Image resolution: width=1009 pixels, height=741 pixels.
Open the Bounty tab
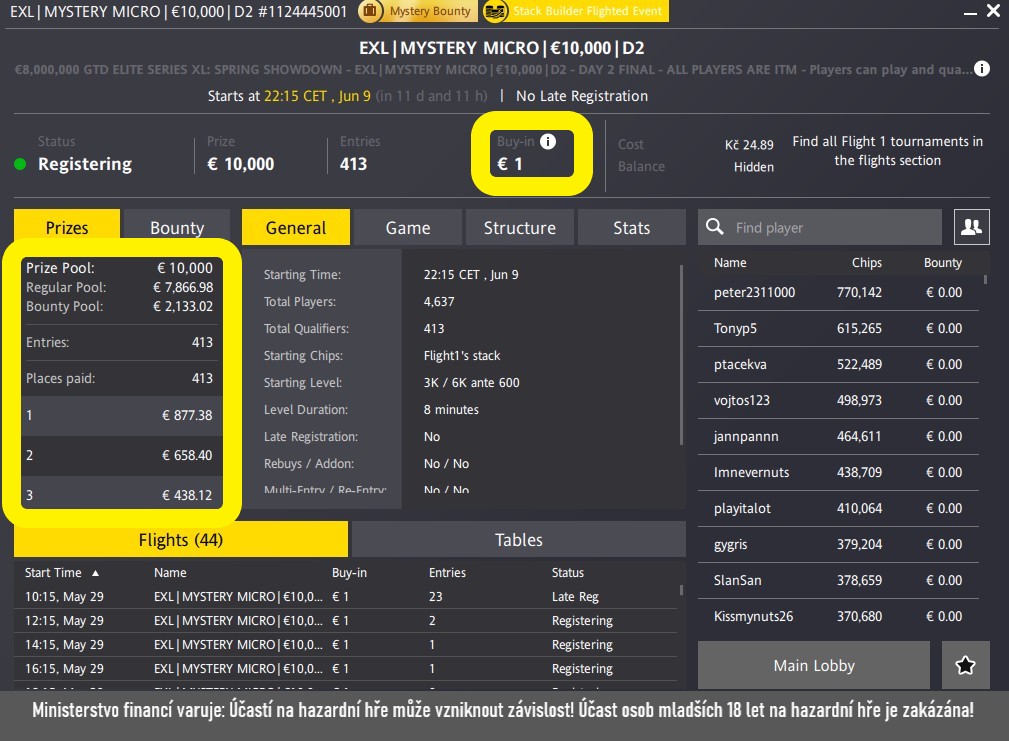tap(176, 227)
